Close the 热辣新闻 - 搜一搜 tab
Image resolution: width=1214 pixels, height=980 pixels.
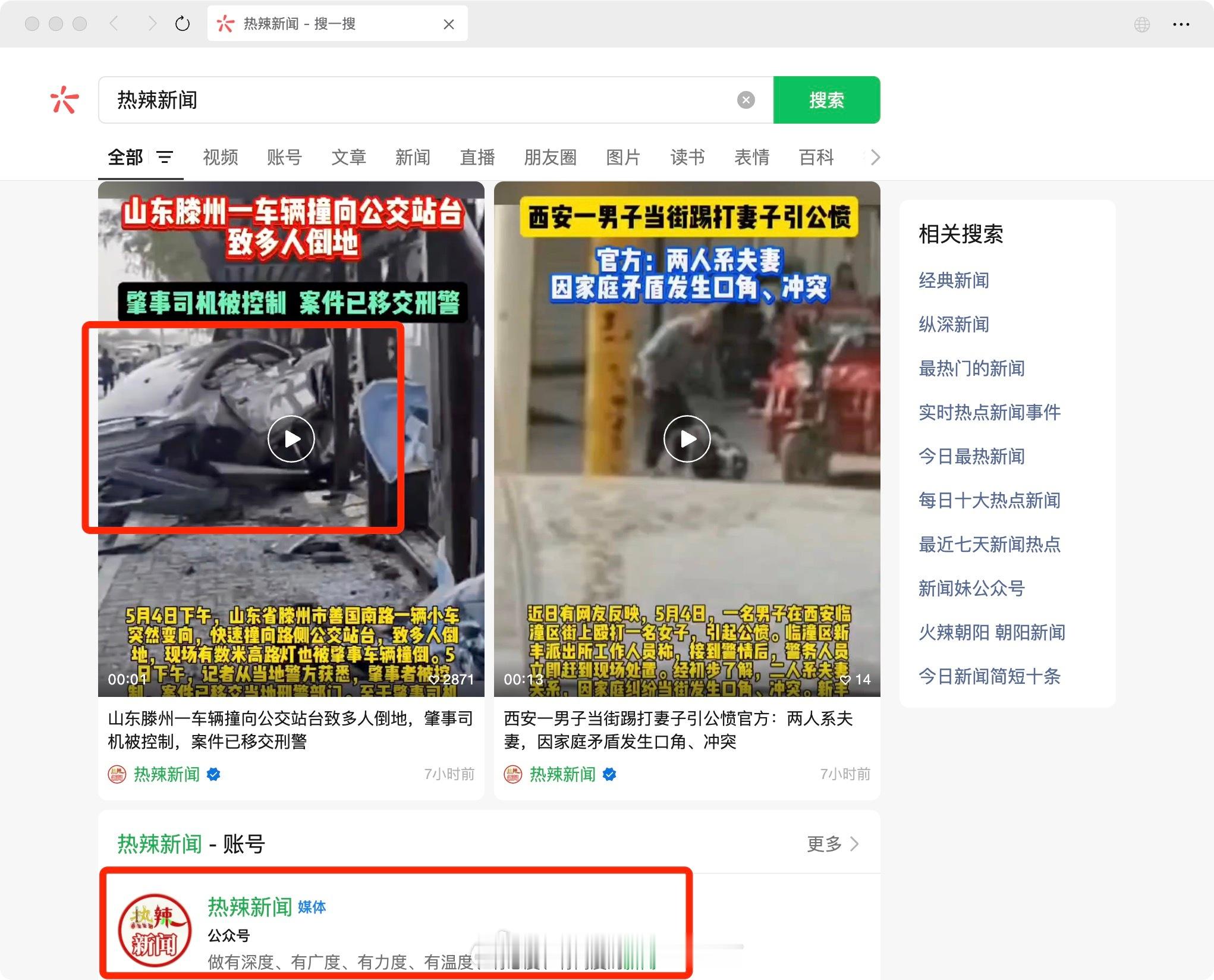449,24
